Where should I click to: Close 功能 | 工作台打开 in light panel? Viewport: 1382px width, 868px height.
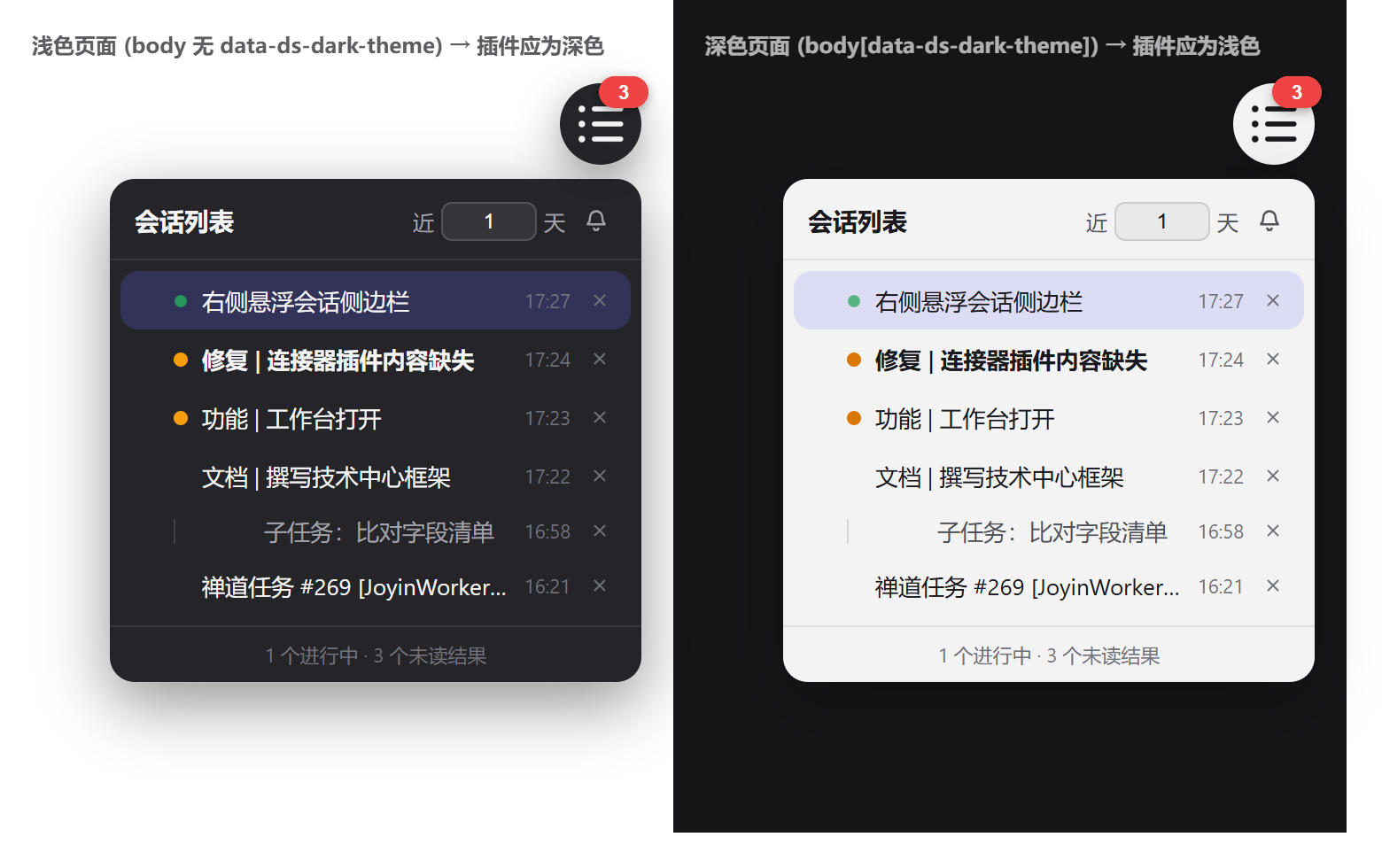(1273, 417)
